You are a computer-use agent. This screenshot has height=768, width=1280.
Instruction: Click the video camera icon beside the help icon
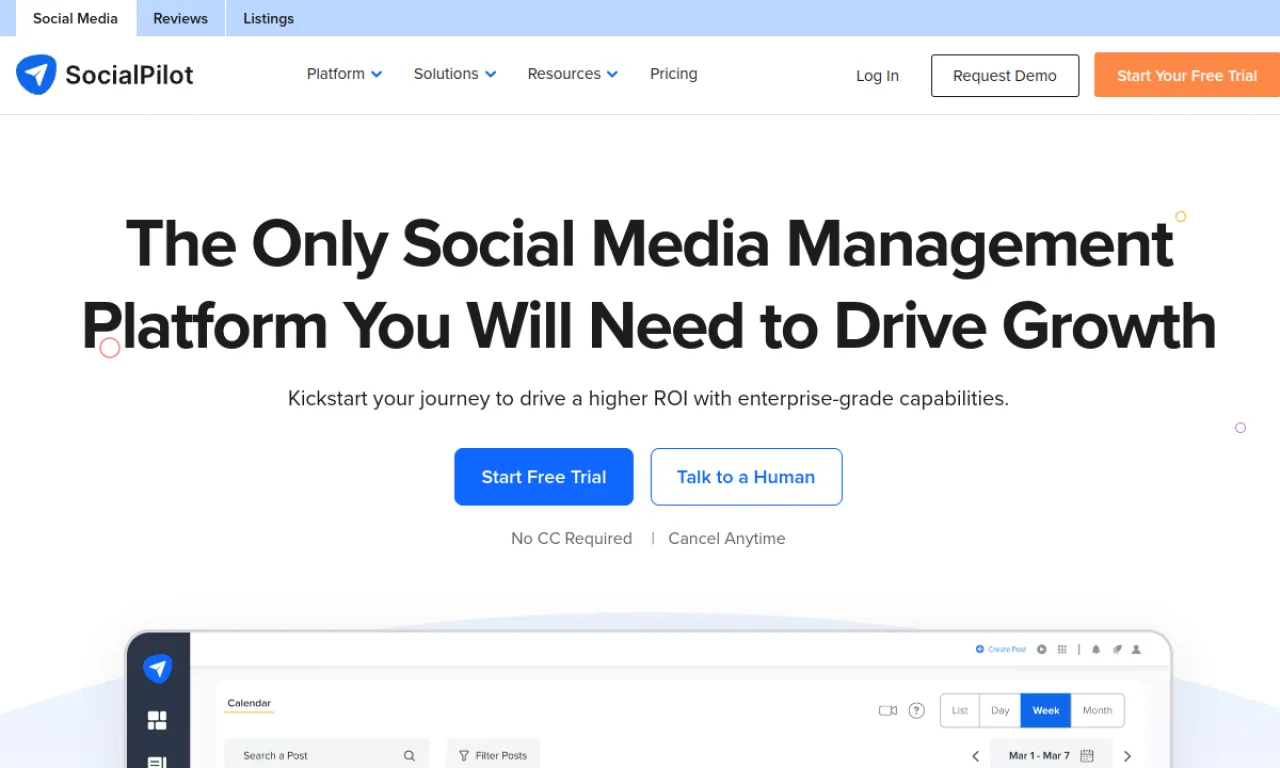click(x=888, y=711)
